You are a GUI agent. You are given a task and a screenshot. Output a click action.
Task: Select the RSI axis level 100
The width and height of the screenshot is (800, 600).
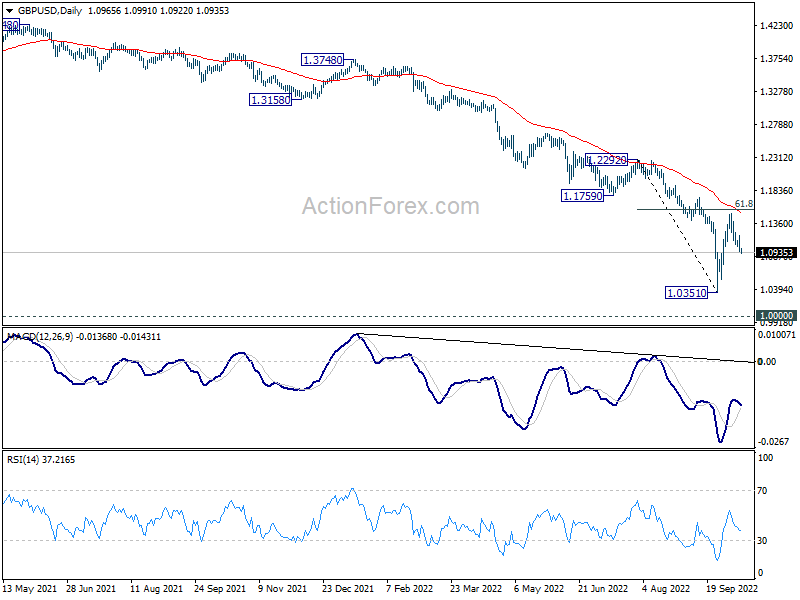[x=765, y=458]
